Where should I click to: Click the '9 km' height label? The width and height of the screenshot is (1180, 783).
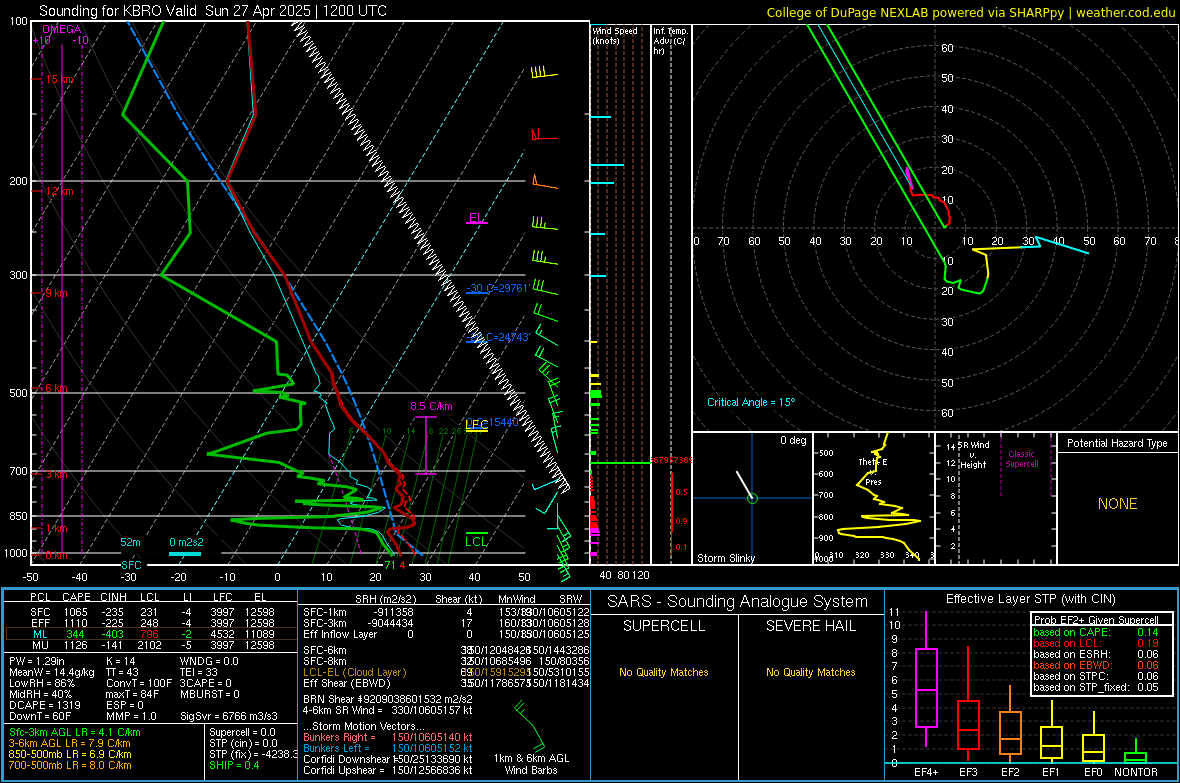pos(56,293)
